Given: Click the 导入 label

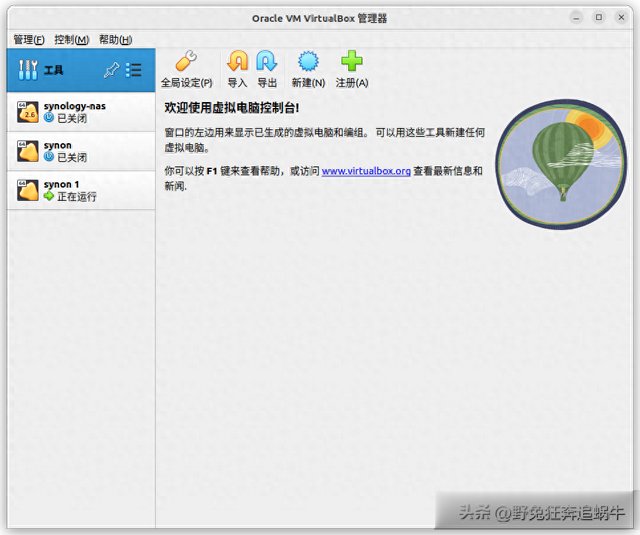Looking at the screenshot, I should (238, 83).
